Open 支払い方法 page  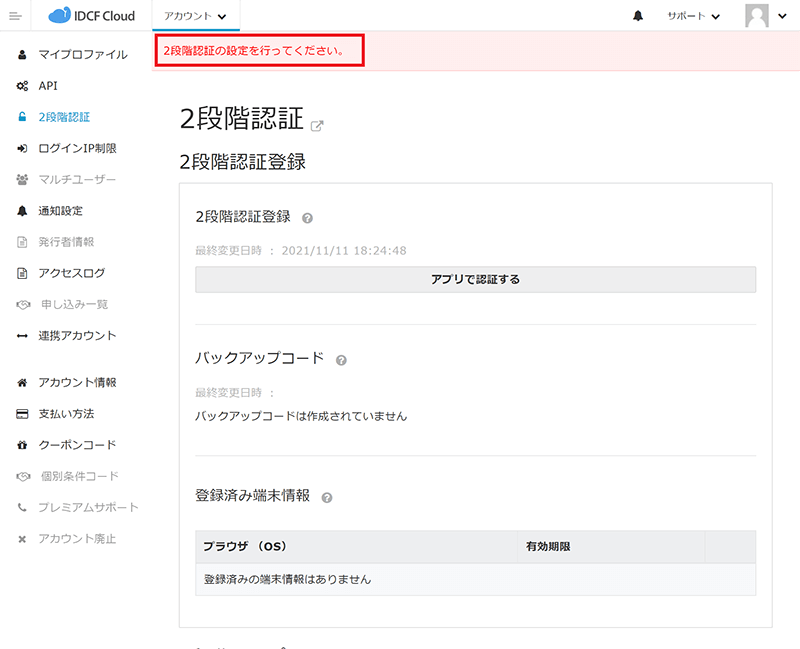pos(66,413)
